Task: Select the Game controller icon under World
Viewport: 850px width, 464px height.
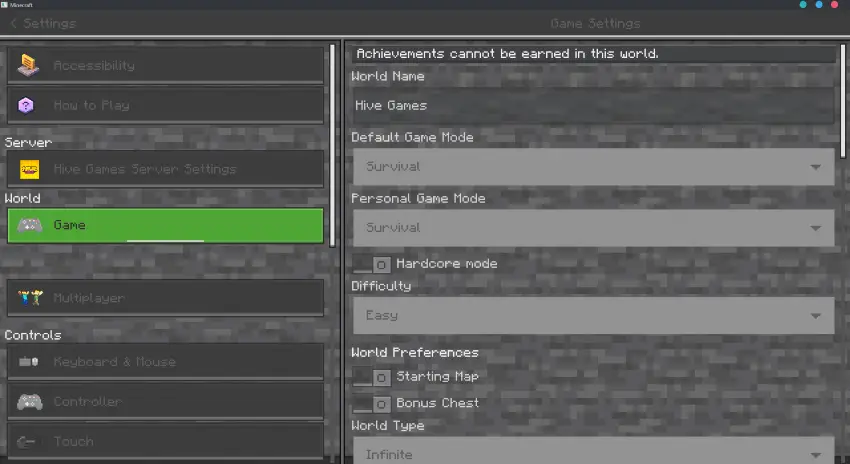Action: tap(28, 226)
